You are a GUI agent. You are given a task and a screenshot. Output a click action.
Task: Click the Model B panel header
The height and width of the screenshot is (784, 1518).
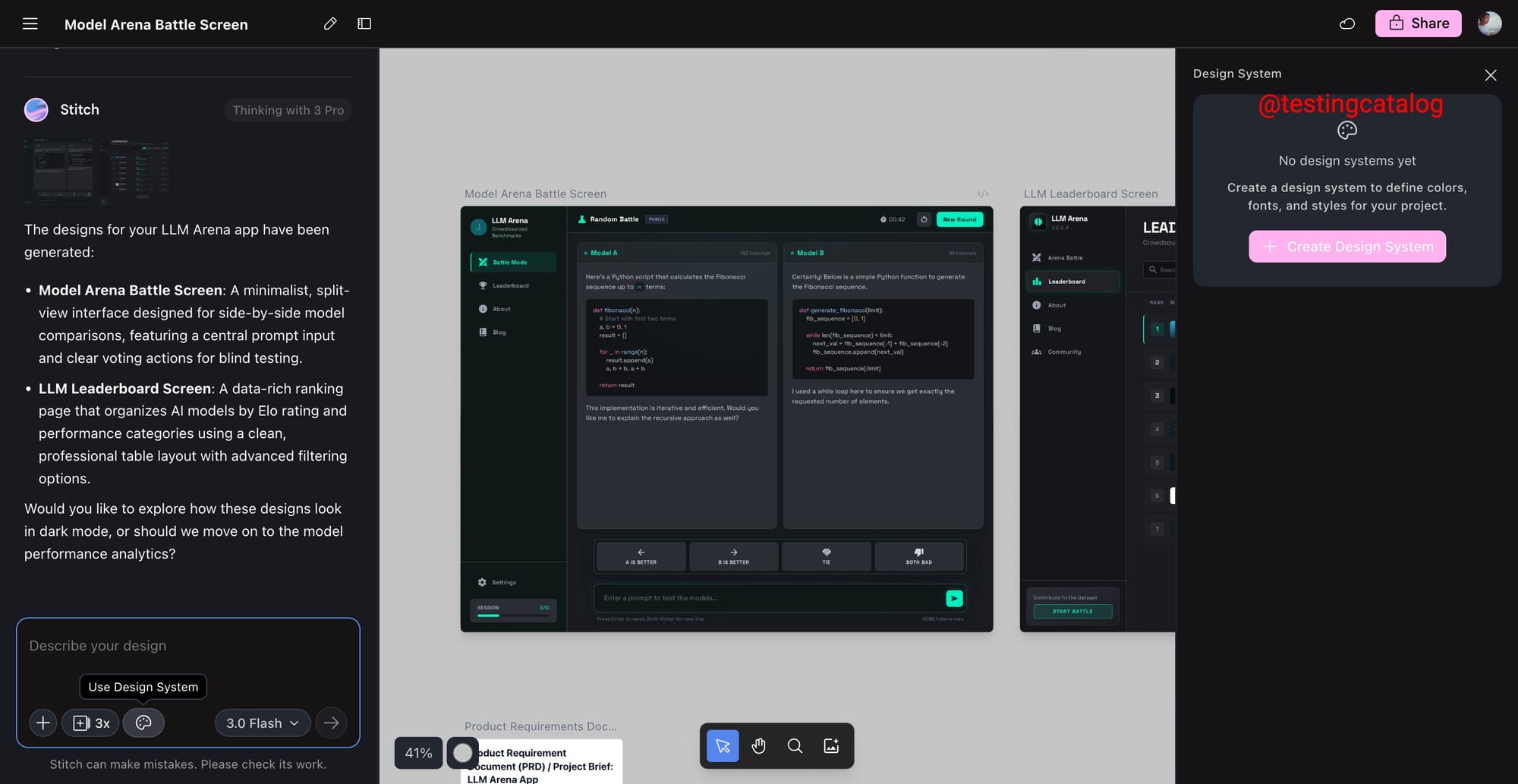pos(883,253)
